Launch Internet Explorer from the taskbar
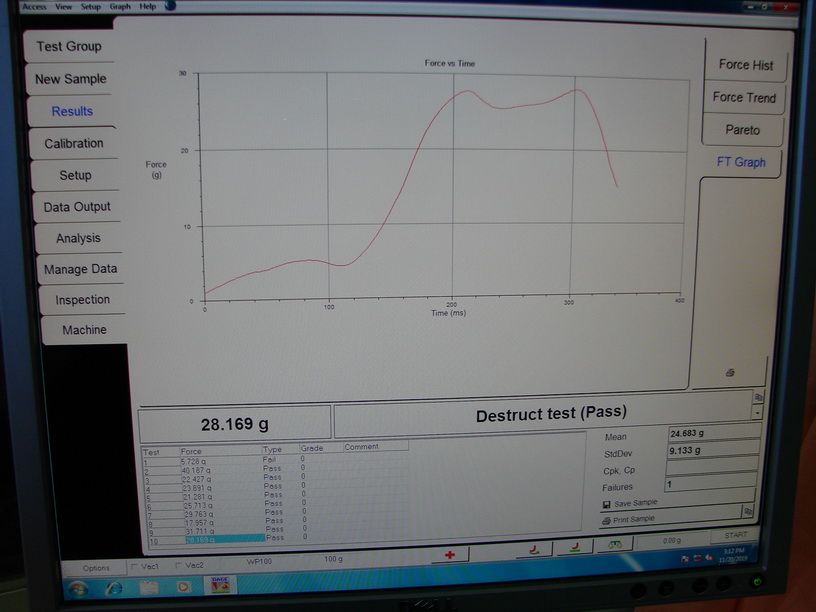This screenshot has height=612, width=816. [x=115, y=587]
